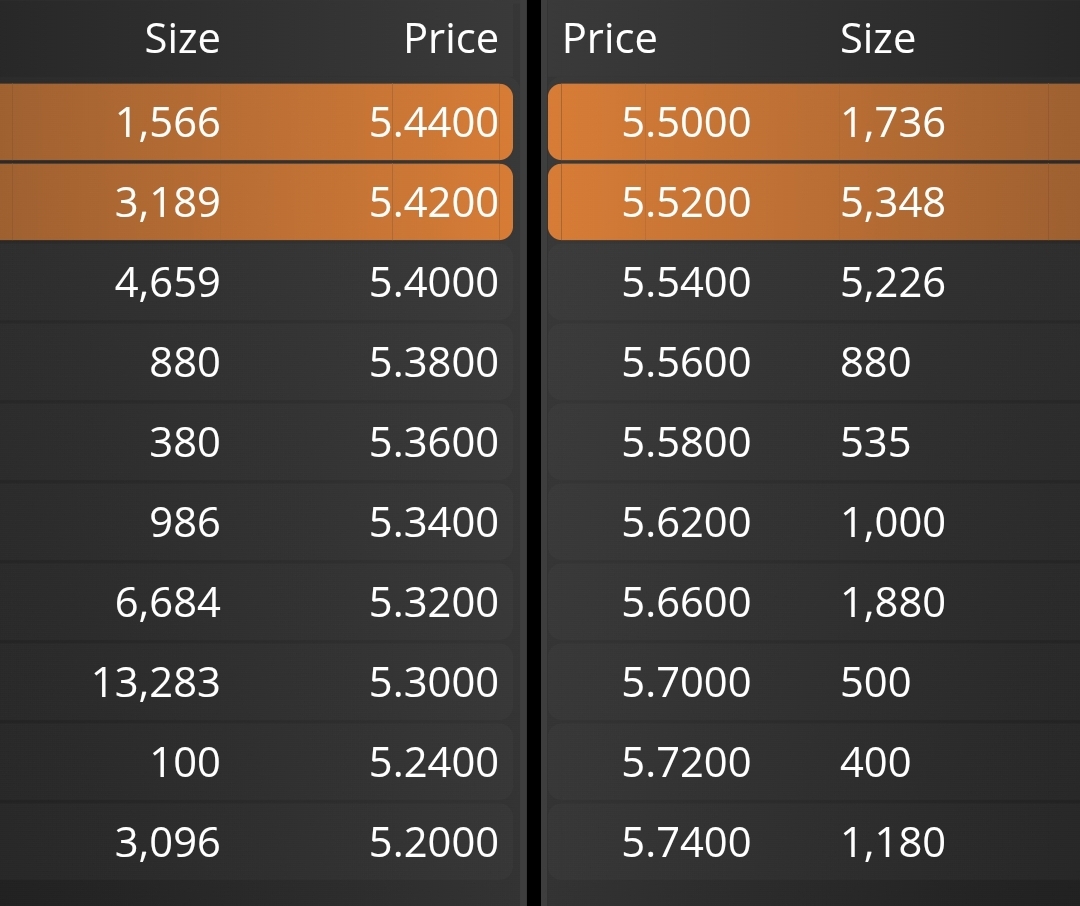Select the bid row priced 5.4200
This screenshot has height=906, width=1080.
(x=256, y=202)
